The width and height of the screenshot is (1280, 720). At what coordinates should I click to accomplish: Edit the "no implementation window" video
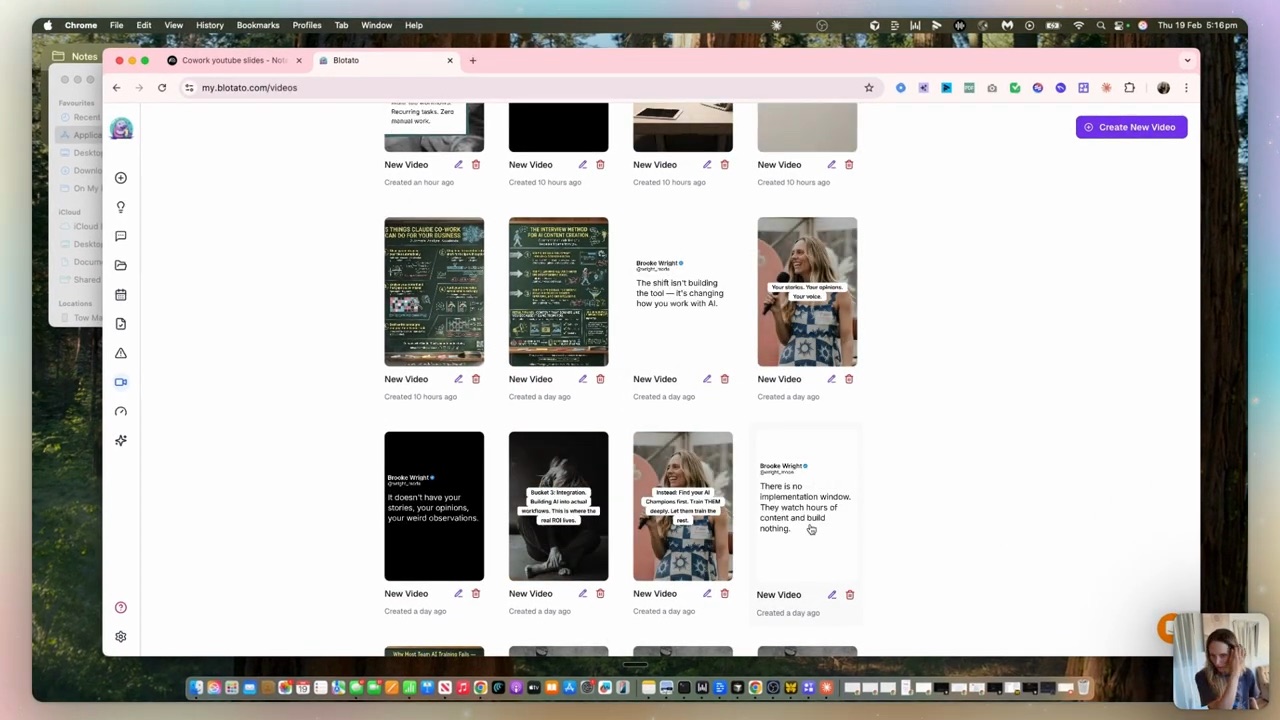pos(832,595)
